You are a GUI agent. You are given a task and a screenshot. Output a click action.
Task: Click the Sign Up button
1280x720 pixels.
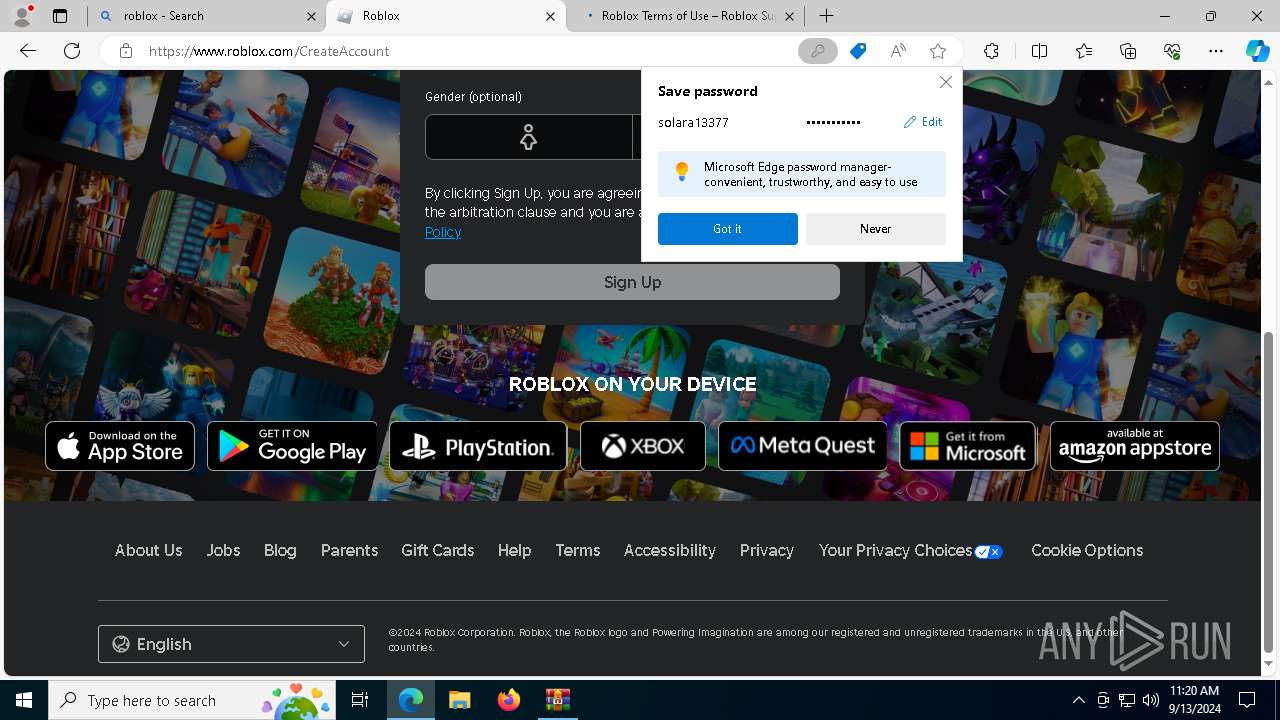coord(632,282)
